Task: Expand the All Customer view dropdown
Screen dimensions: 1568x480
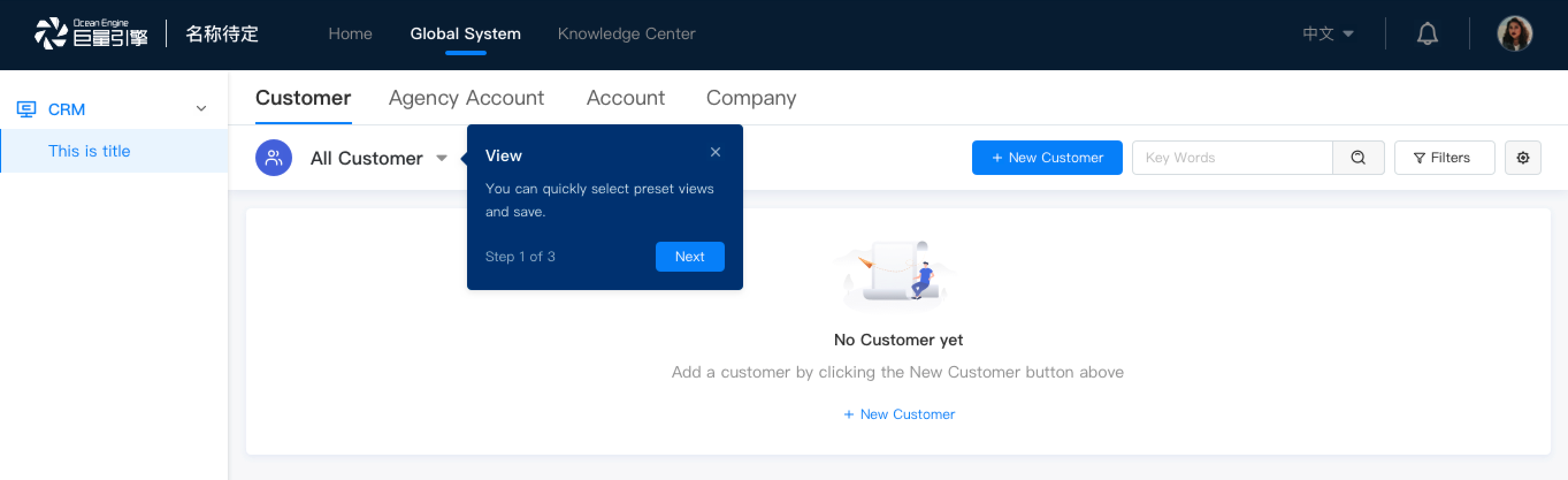Action: click(442, 158)
